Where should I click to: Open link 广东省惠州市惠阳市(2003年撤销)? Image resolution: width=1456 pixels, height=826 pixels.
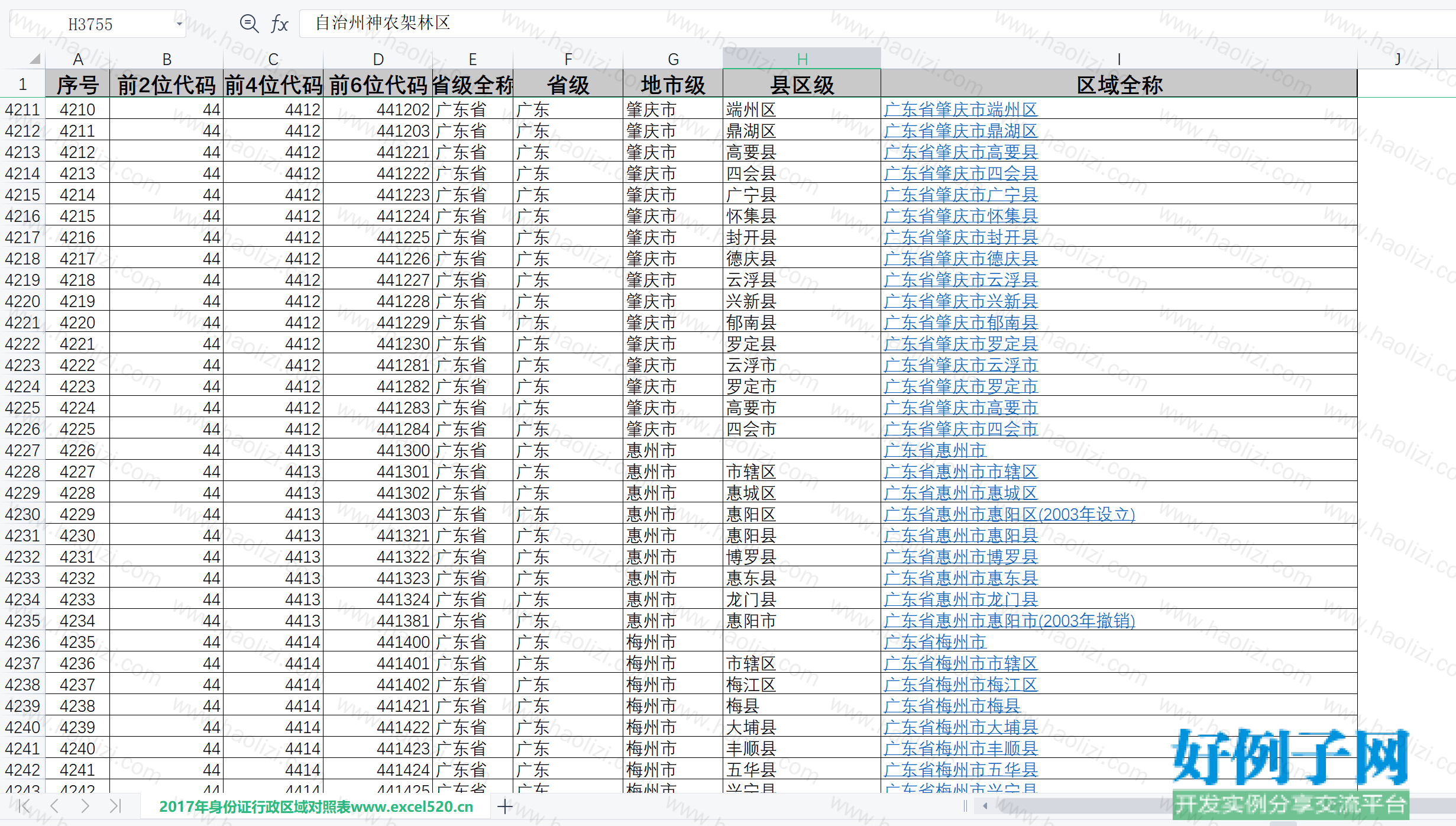(1010, 621)
